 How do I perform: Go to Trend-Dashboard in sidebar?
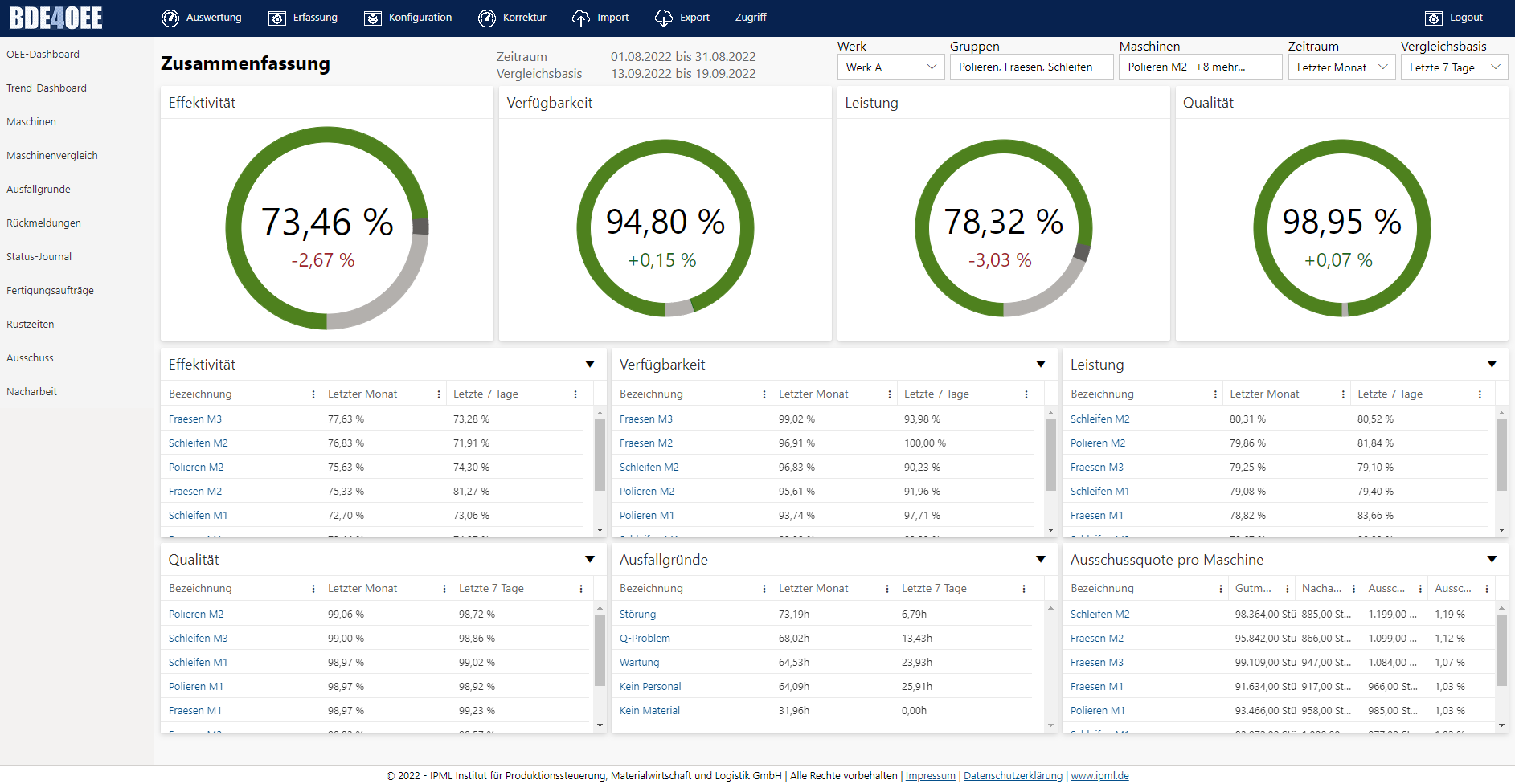[x=47, y=88]
